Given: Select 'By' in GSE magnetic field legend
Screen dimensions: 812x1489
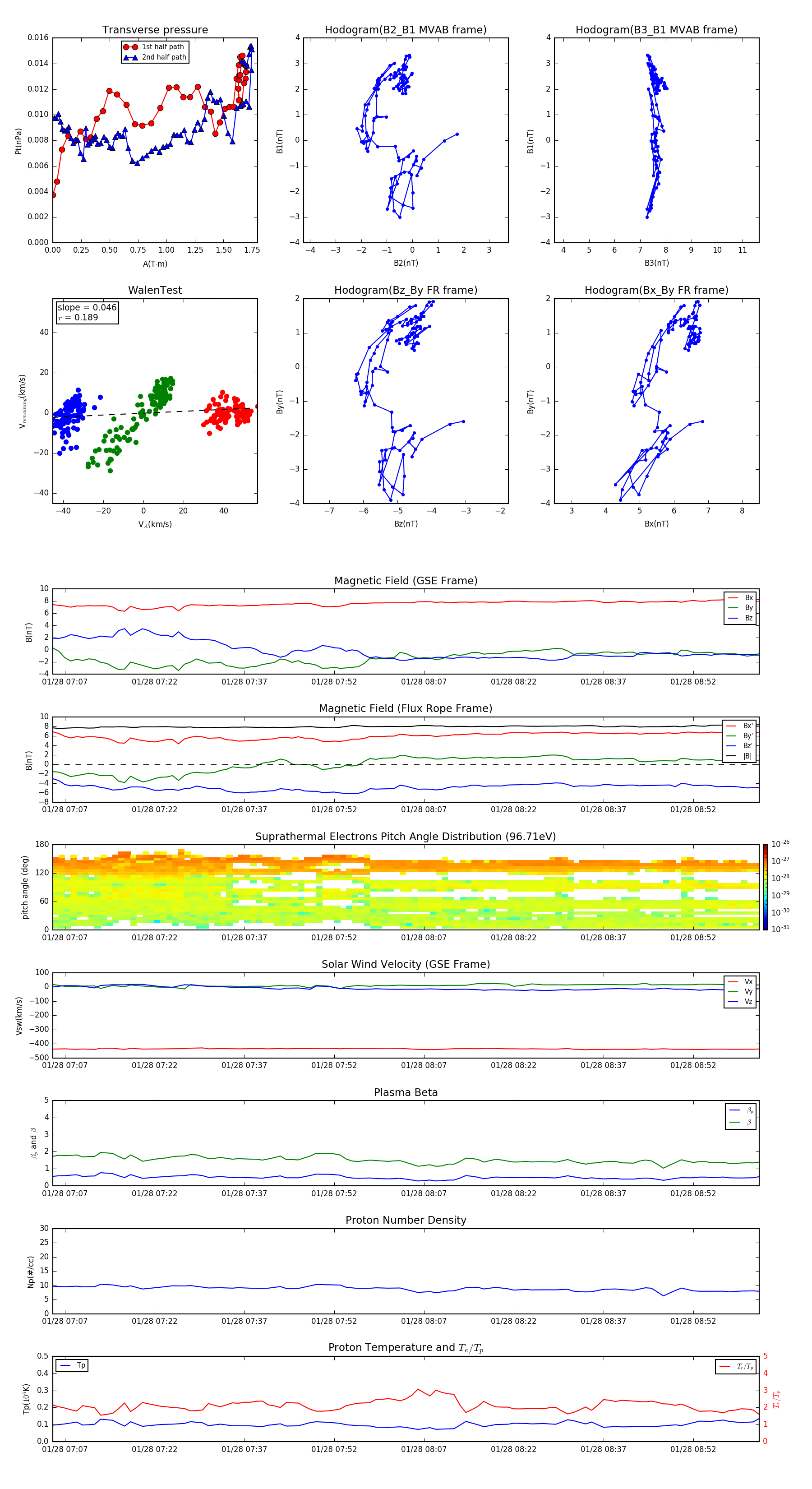Looking at the screenshot, I should (741, 607).
